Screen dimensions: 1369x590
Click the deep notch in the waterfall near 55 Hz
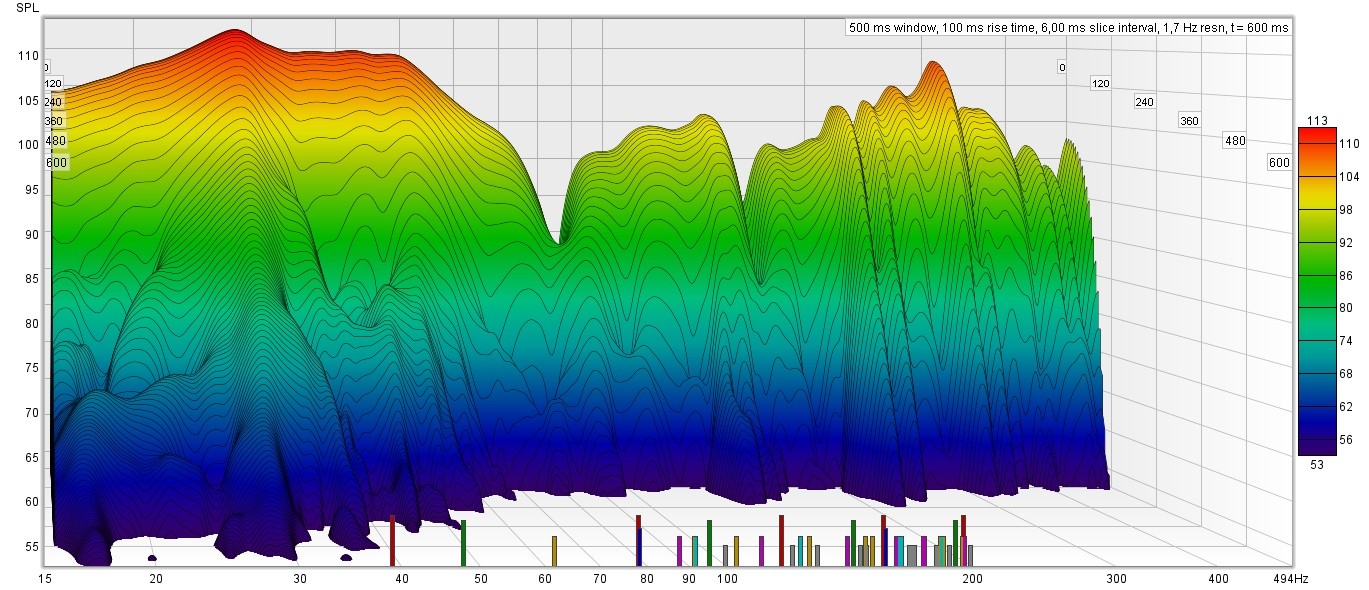point(560,238)
